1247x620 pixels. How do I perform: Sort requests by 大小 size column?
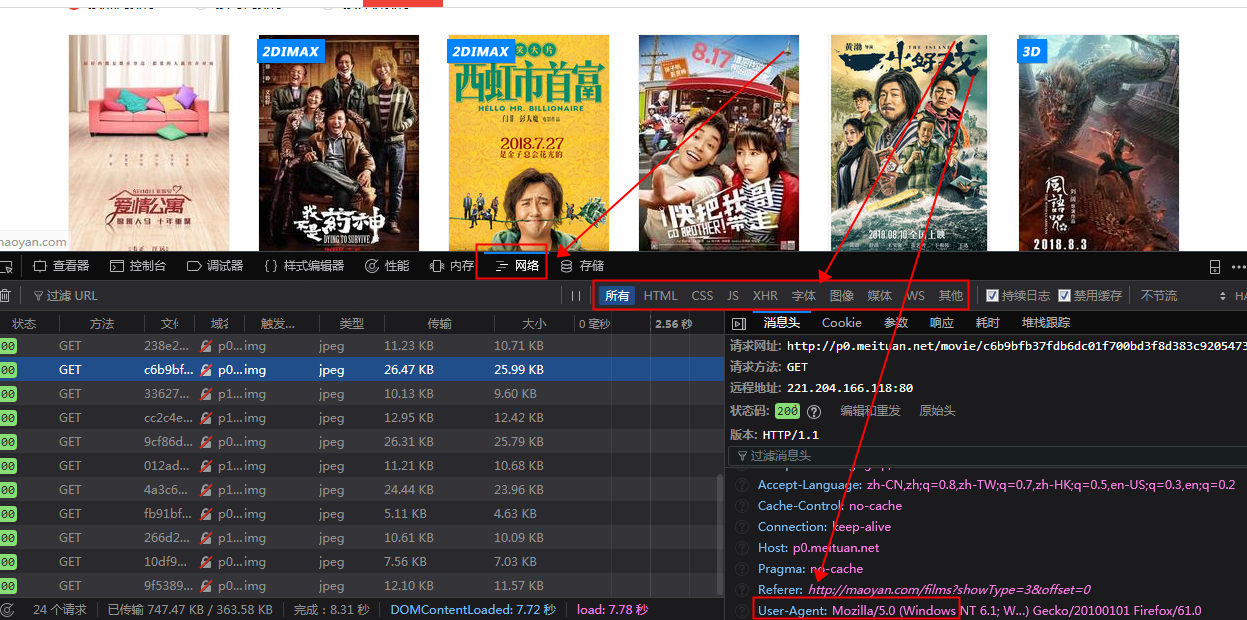point(534,324)
